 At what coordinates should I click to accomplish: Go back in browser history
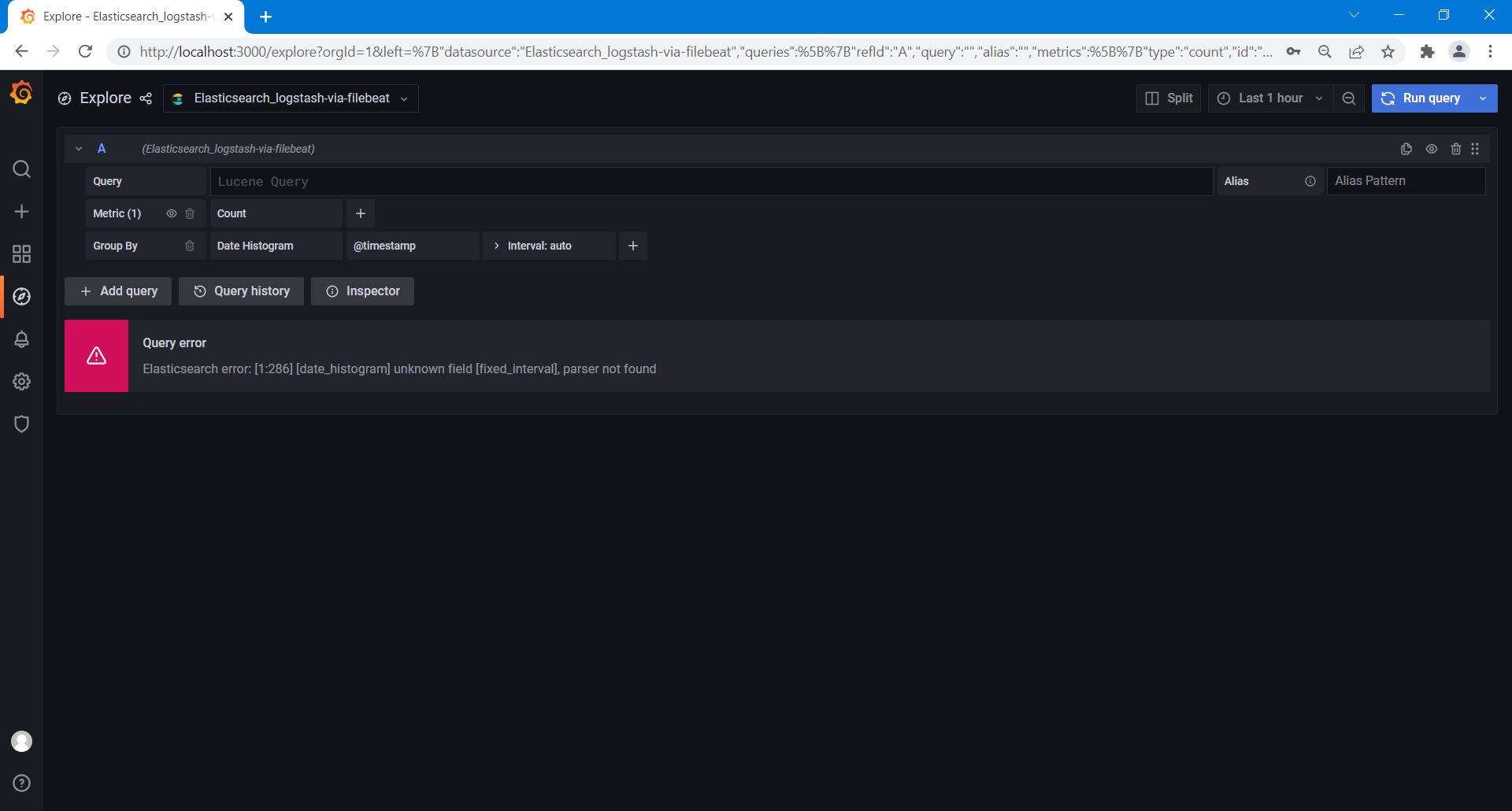click(x=21, y=52)
